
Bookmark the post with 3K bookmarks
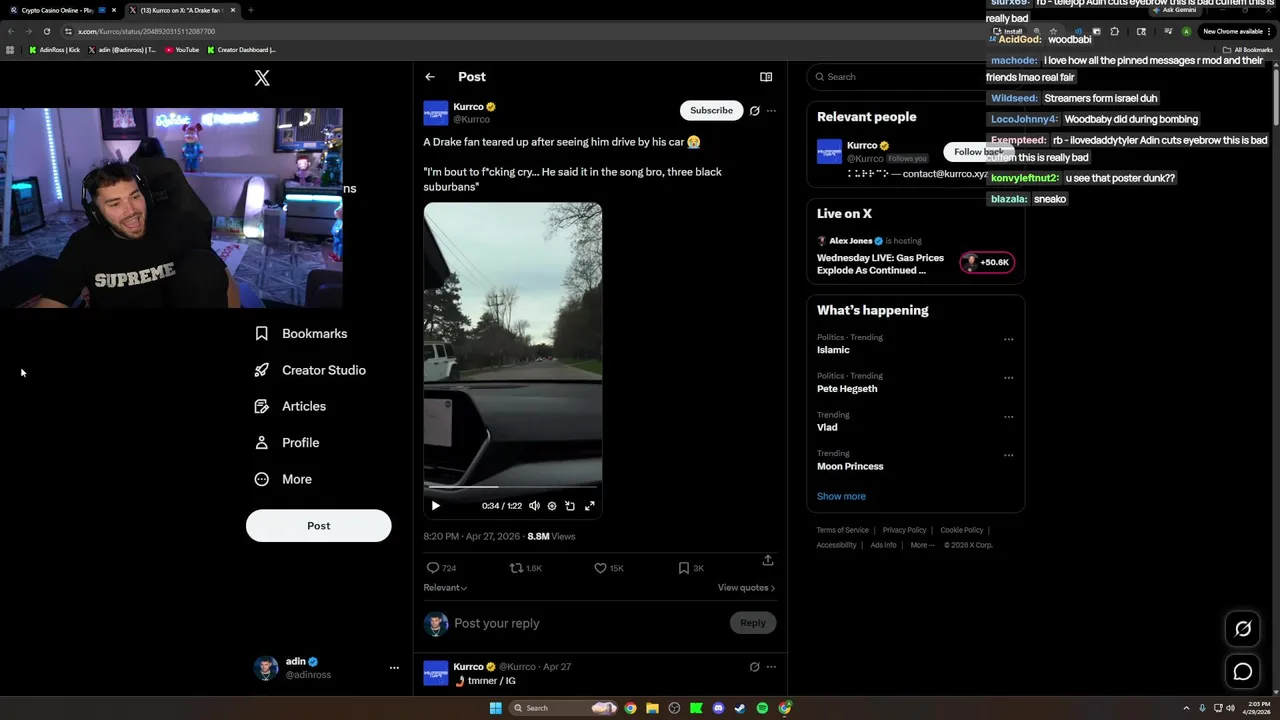(x=691, y=568)
